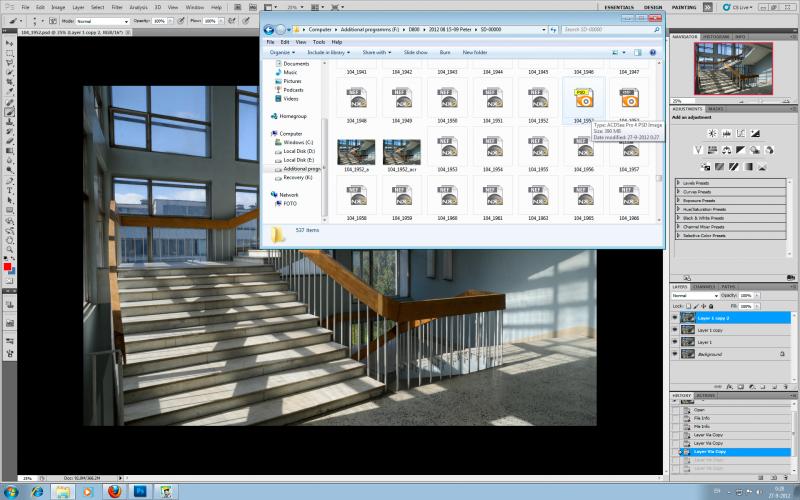Select the Rectangular Marquee tool
800x500 pixels.
(x=9, y=53)
